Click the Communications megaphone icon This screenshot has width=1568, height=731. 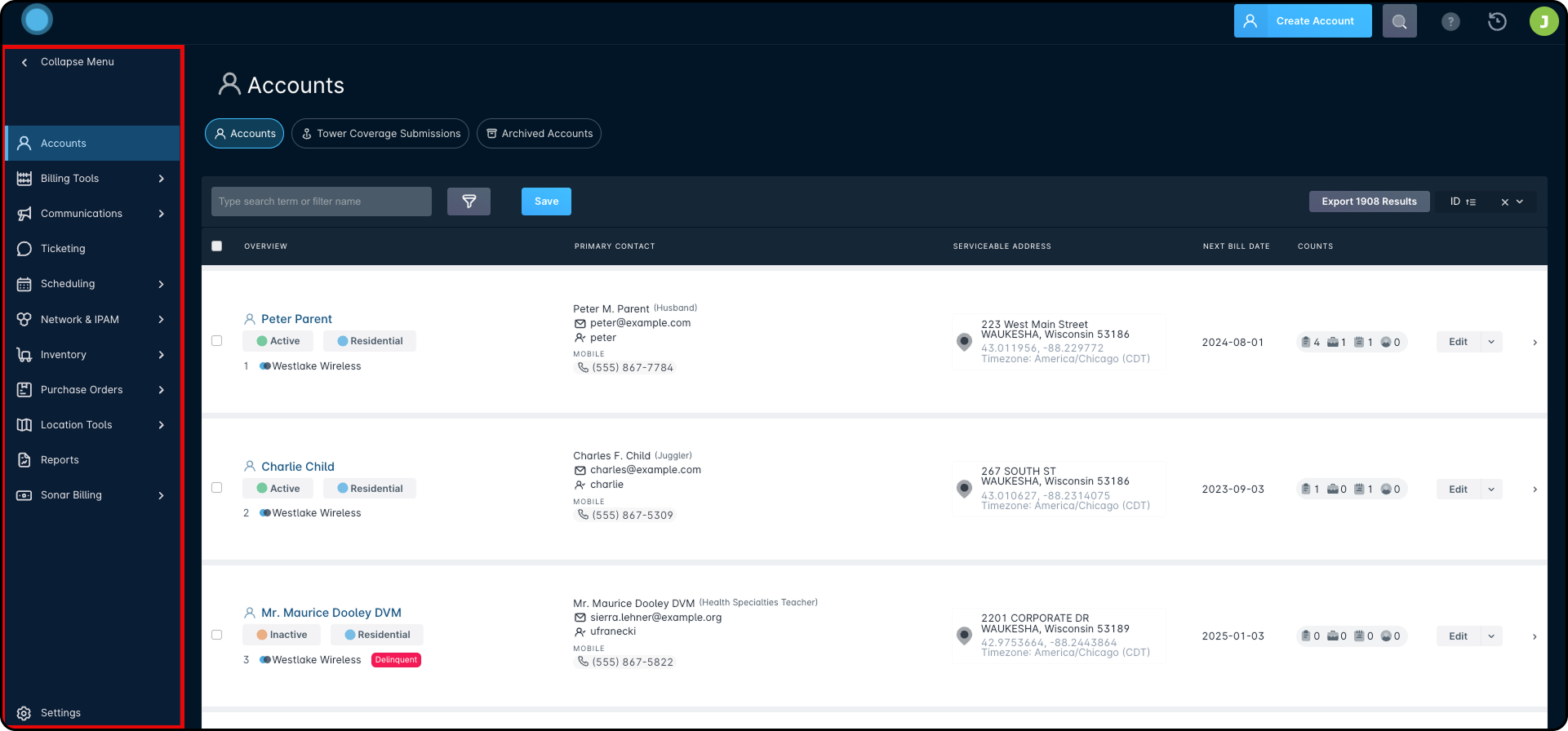(x=24, y=214)
